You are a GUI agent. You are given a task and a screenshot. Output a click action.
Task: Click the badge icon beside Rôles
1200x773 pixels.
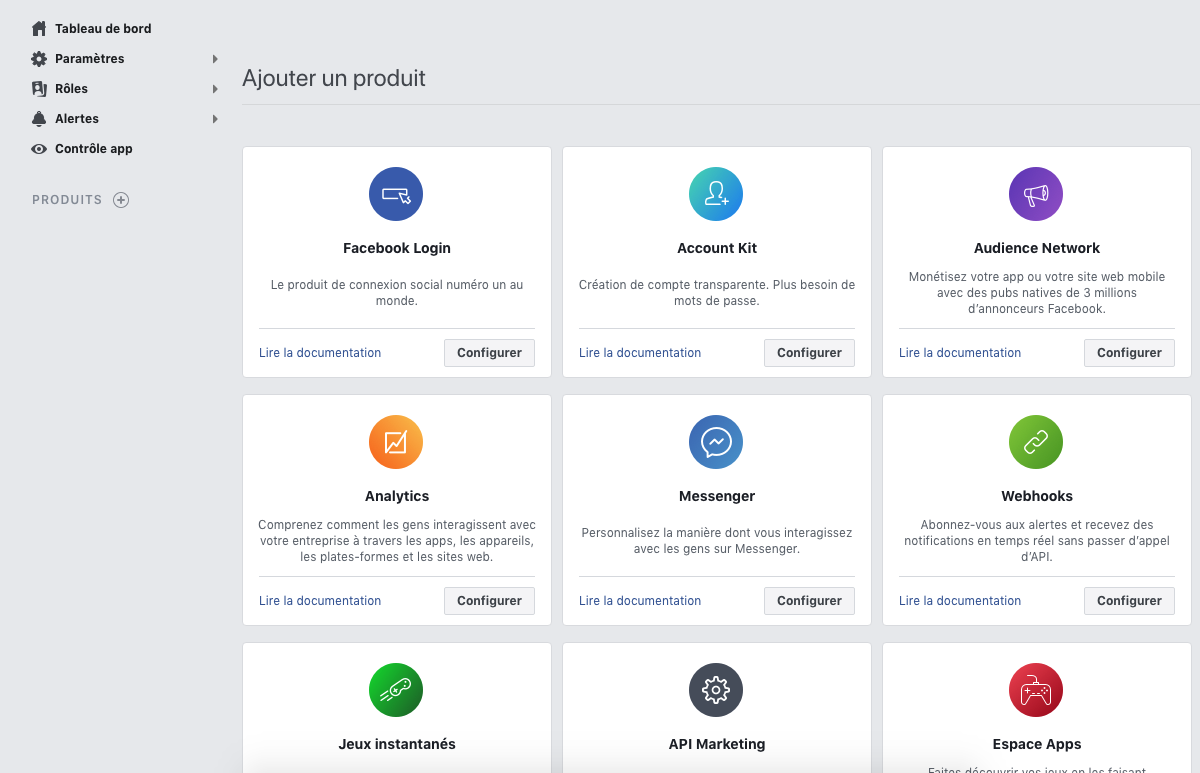click(39, 89)
